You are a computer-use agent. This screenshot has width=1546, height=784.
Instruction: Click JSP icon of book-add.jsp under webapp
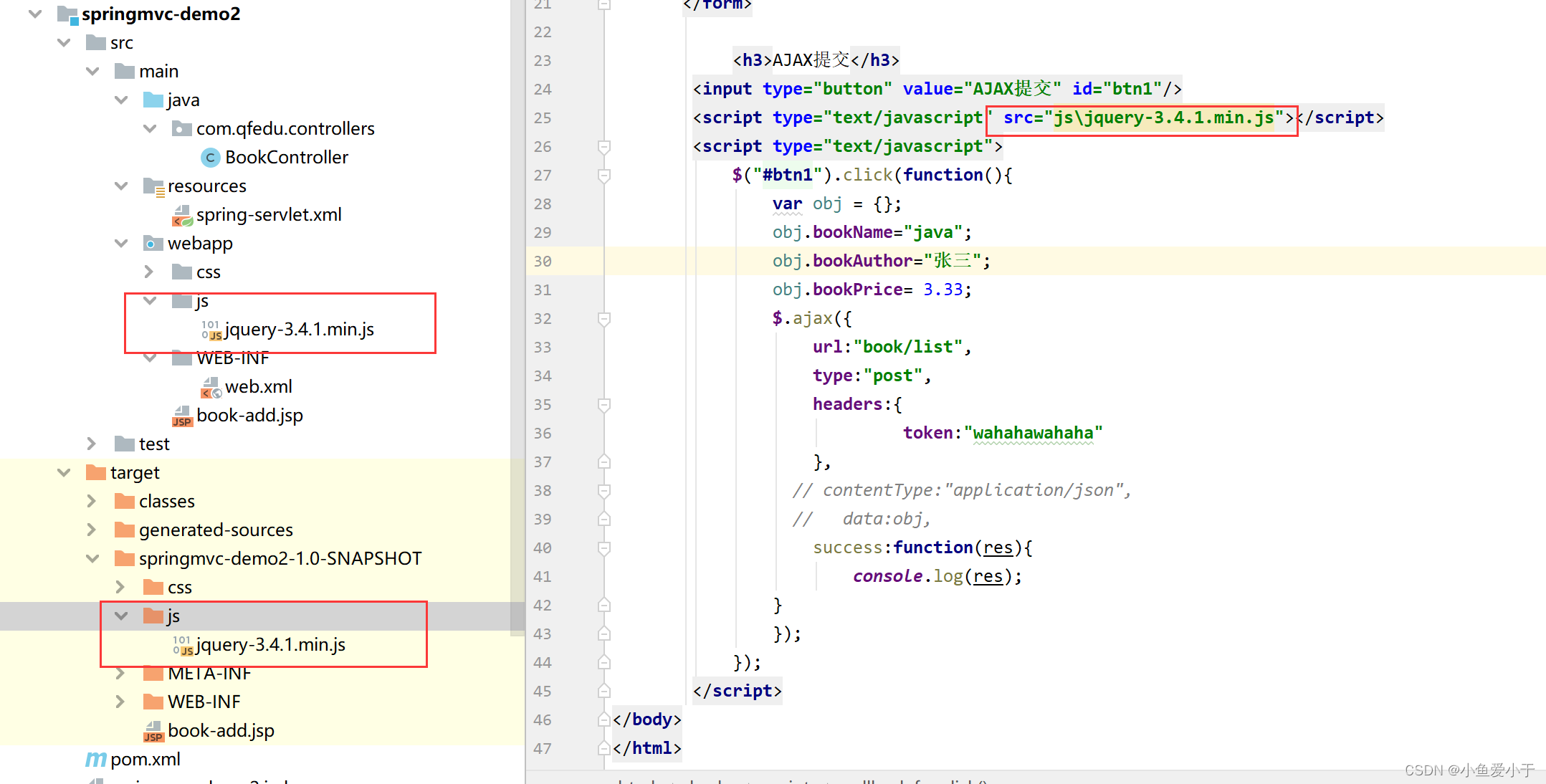point(182,416)
